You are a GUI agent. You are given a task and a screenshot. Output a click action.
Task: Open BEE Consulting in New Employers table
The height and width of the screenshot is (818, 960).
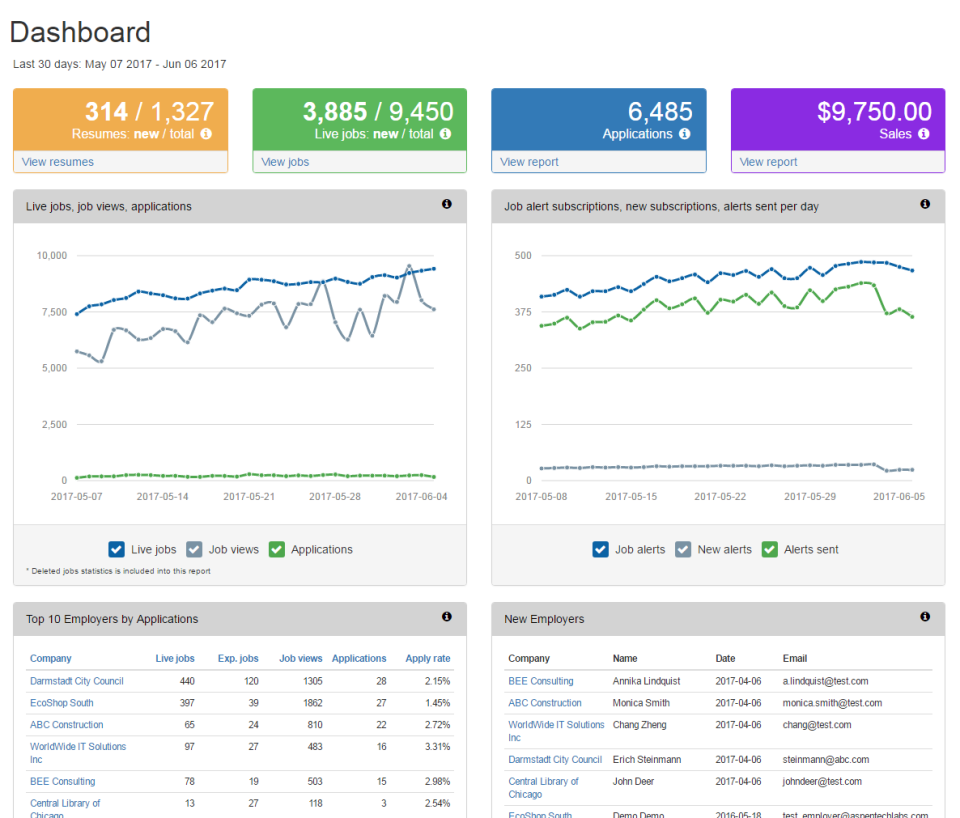(541, 681)
